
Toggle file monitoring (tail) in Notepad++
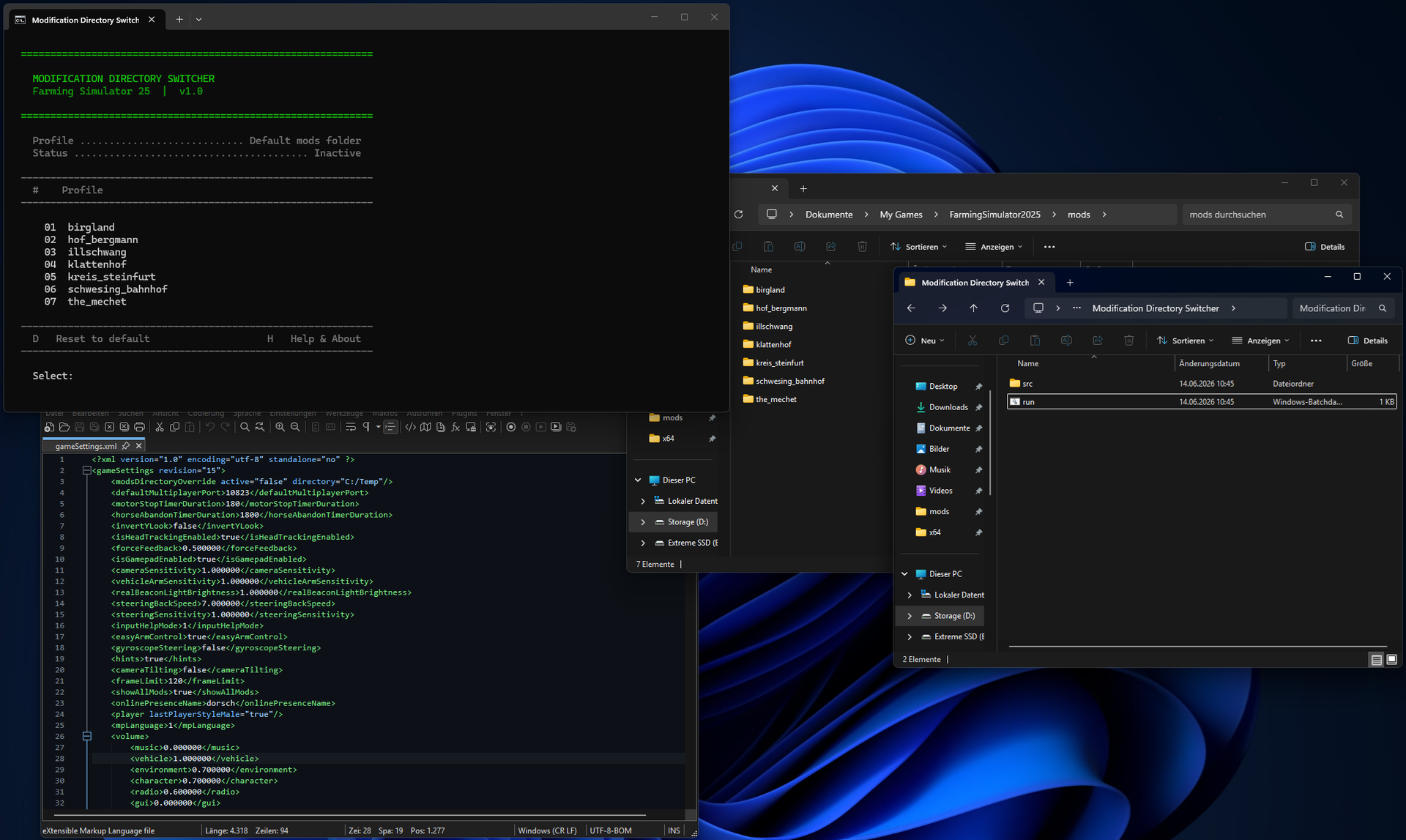coord(491,427)
